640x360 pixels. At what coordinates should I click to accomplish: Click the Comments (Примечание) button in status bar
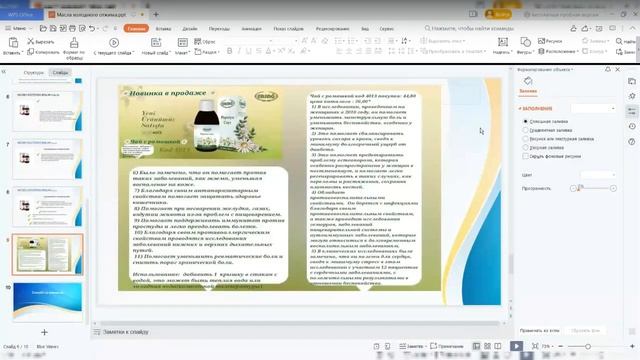447,346
